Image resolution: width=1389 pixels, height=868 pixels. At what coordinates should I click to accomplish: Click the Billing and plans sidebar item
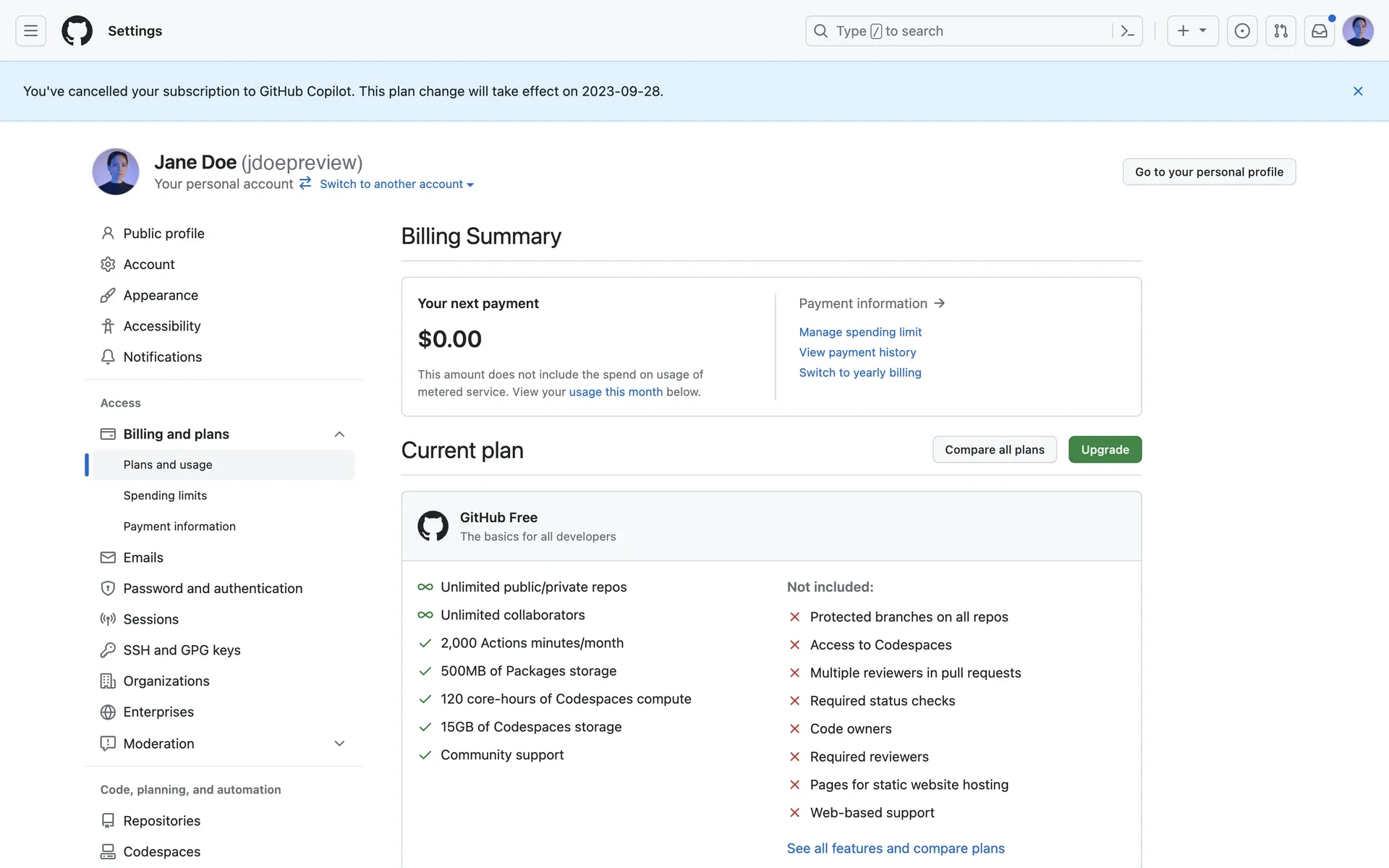coord(224,434)
